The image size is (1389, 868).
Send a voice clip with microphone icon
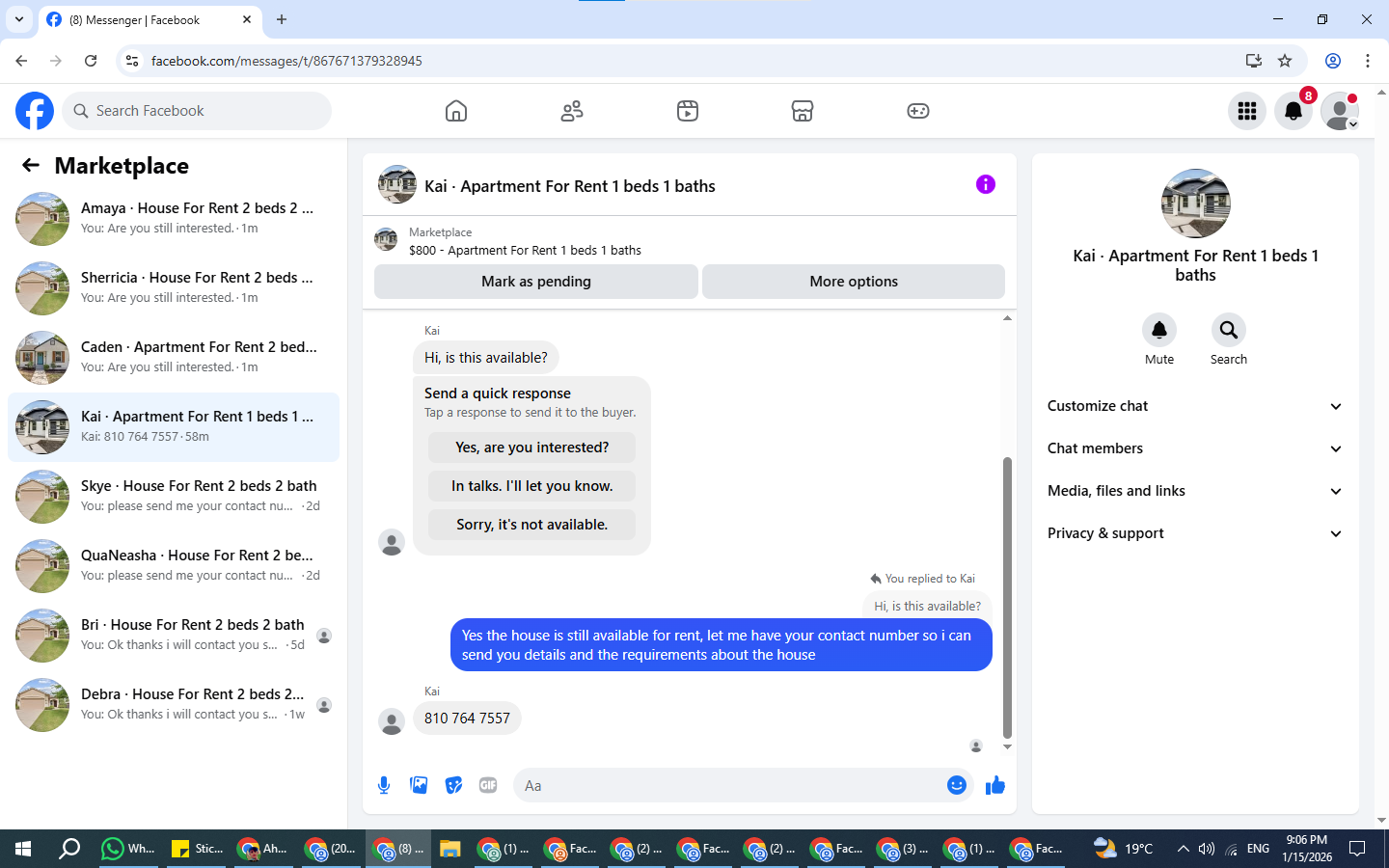pyautogui.click(x=384, y=785)
